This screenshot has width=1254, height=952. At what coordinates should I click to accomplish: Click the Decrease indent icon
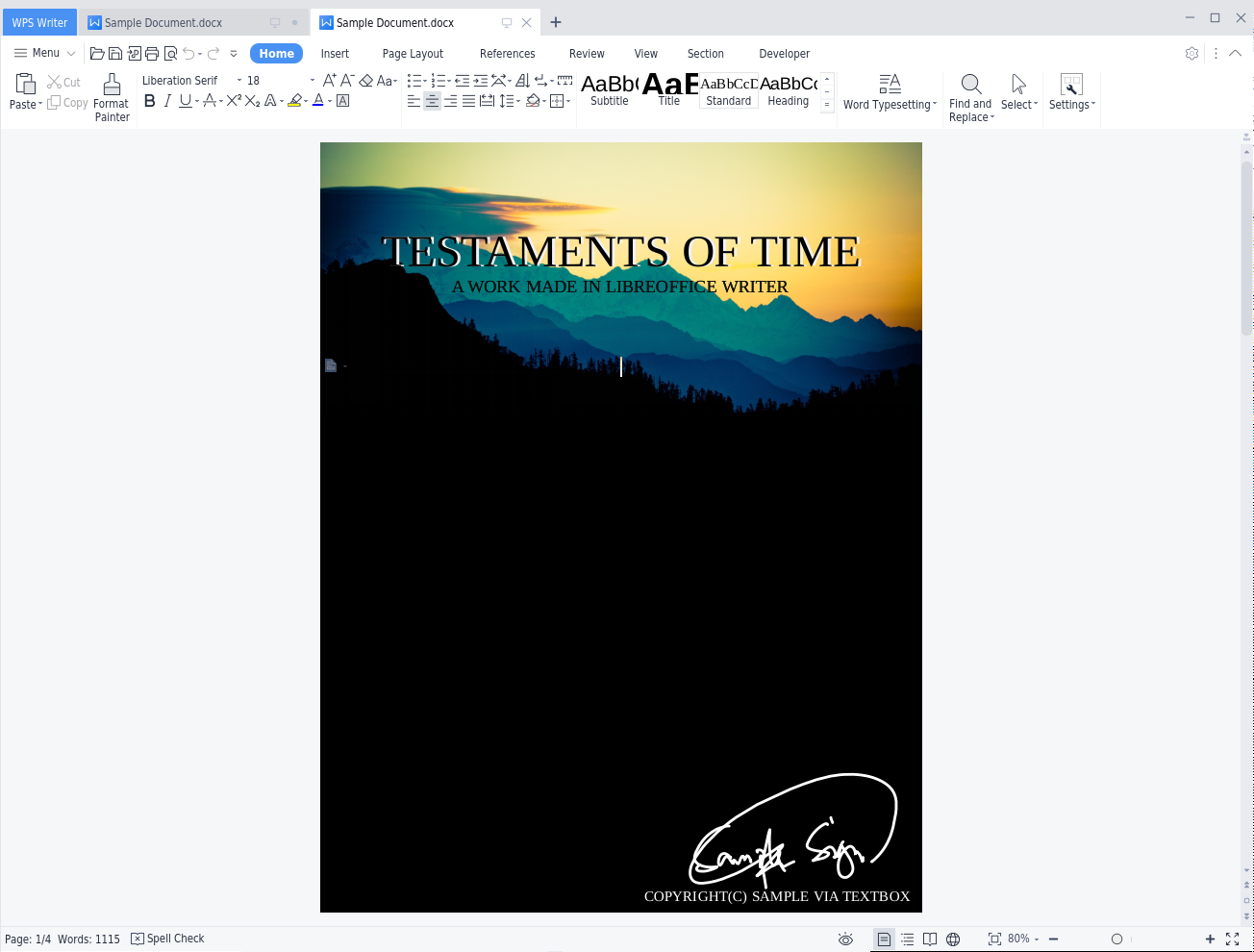(x=463, y=81)
